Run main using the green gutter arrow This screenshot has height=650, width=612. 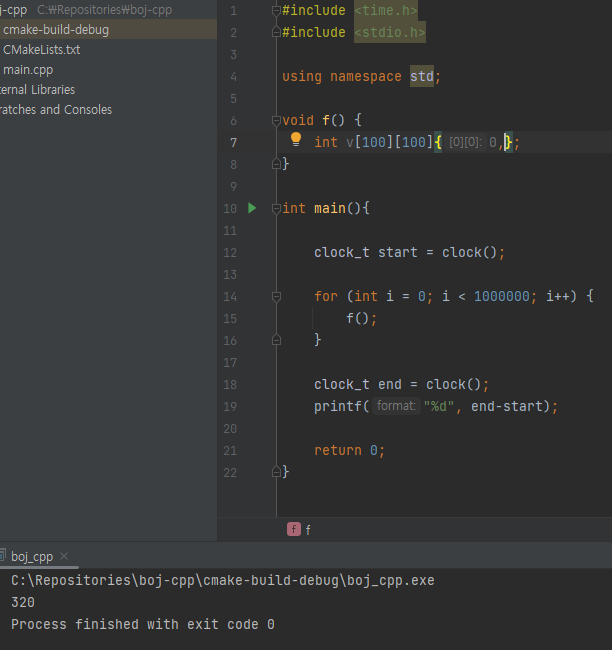pos(252,208)
